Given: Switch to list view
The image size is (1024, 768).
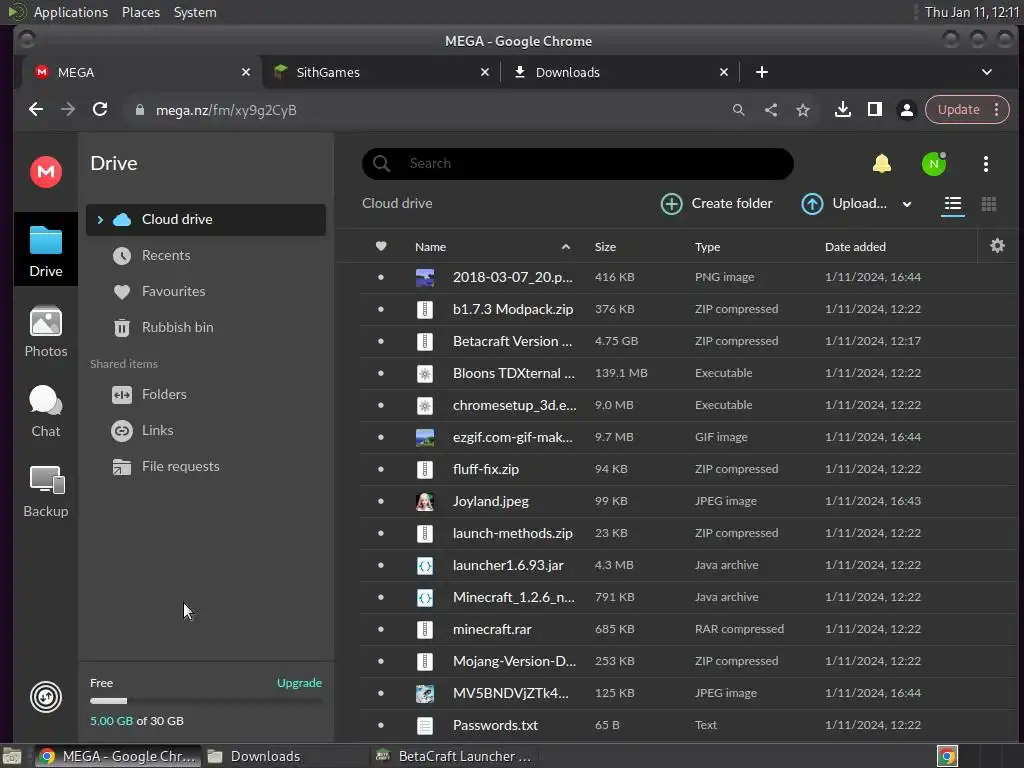Looking at the screenshot, I should pyautogui.click(x=953, y=204).
